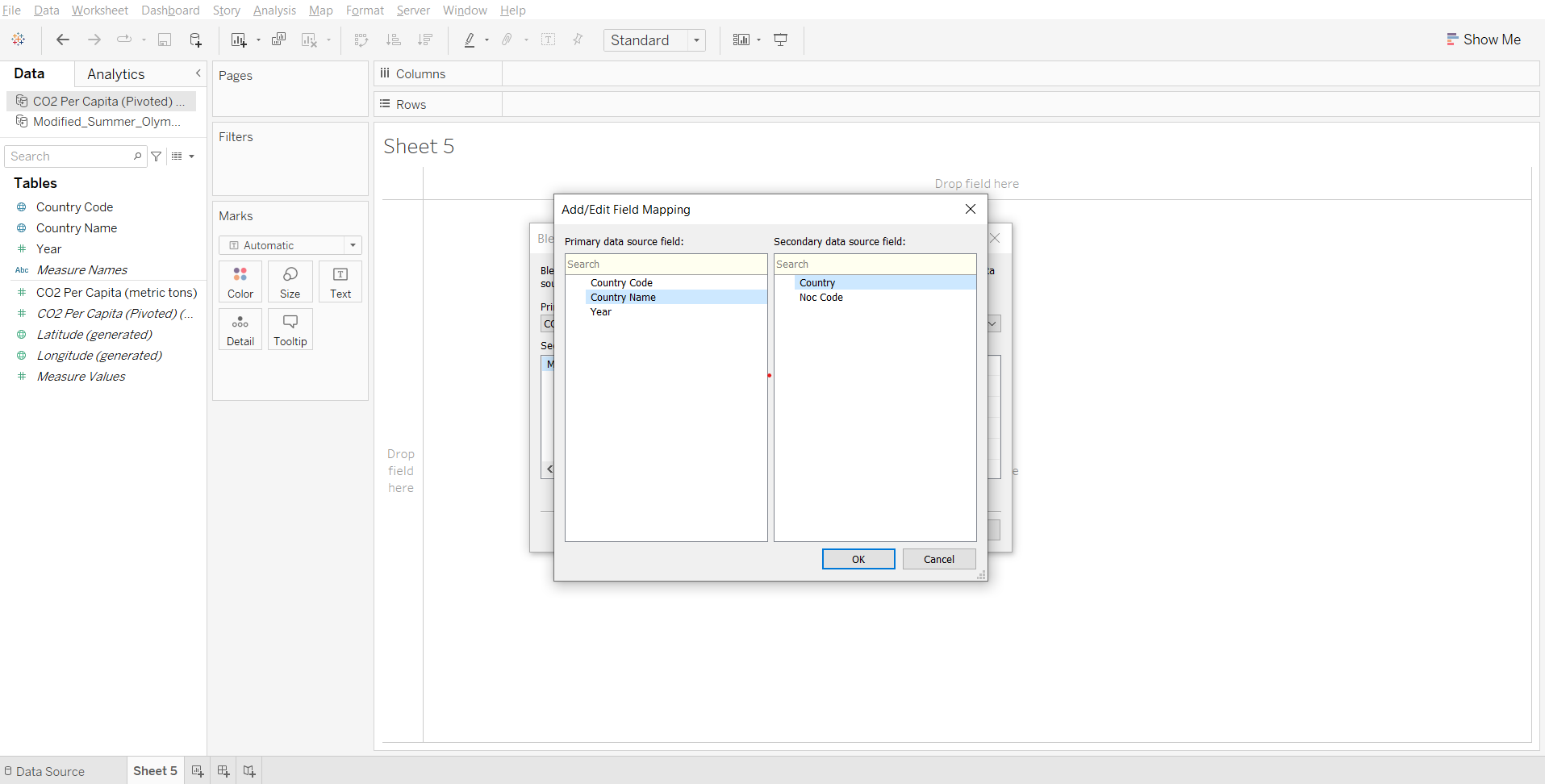Open the Tooltip marks card
Image resolution: width=1545 pixels, height=784 pixels.
(x=290, y=329)
